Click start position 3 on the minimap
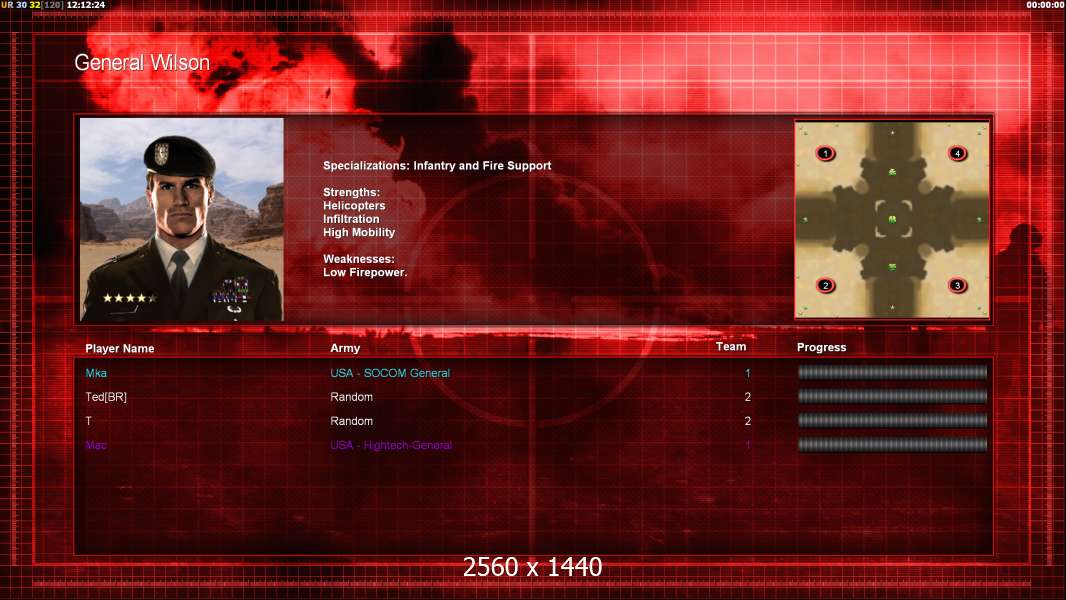Viewport: 1066px width, 600px height. 957,285
